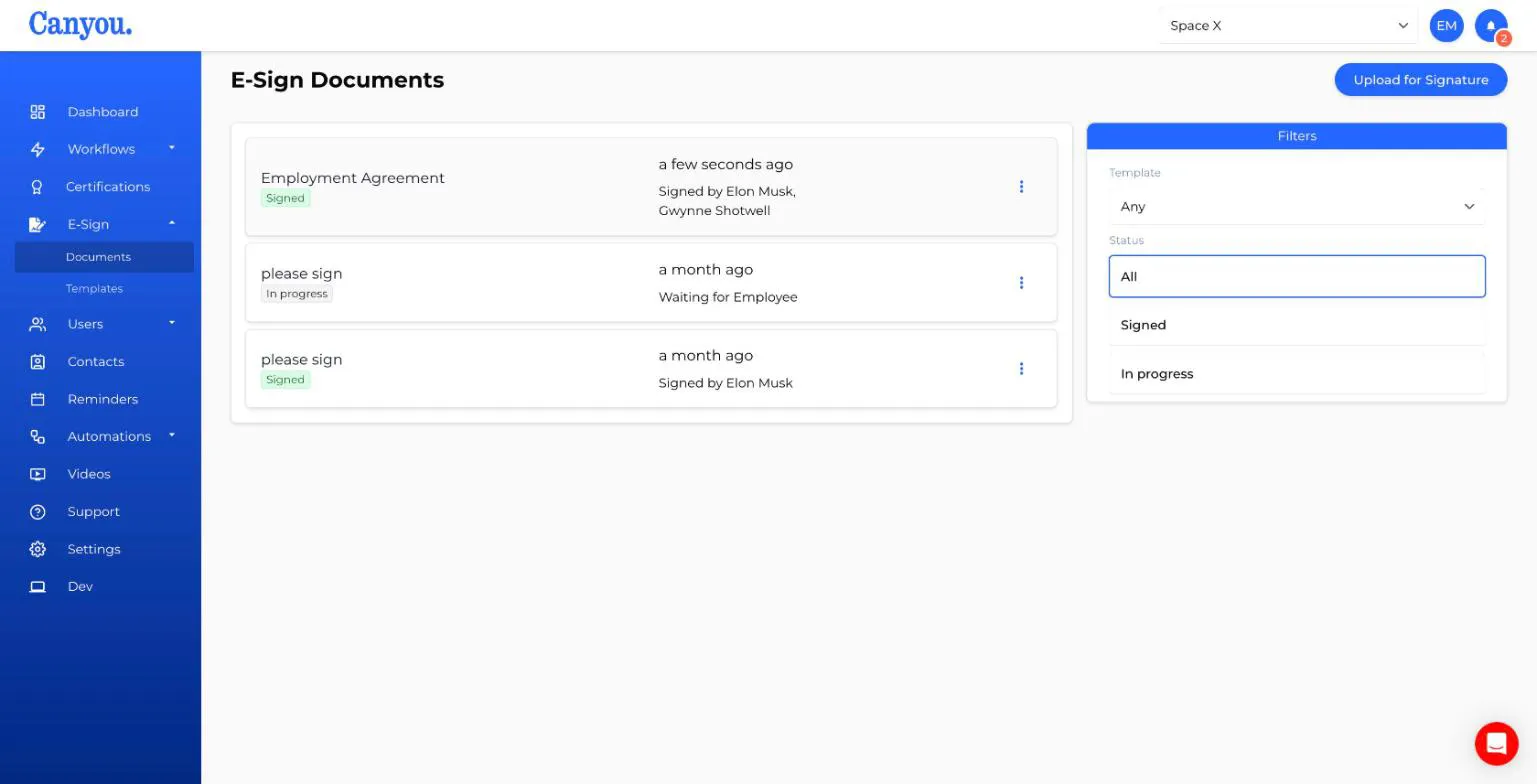1537x784 pixels.
Task: Click the Settings gear icon
Action: (38, 549)
